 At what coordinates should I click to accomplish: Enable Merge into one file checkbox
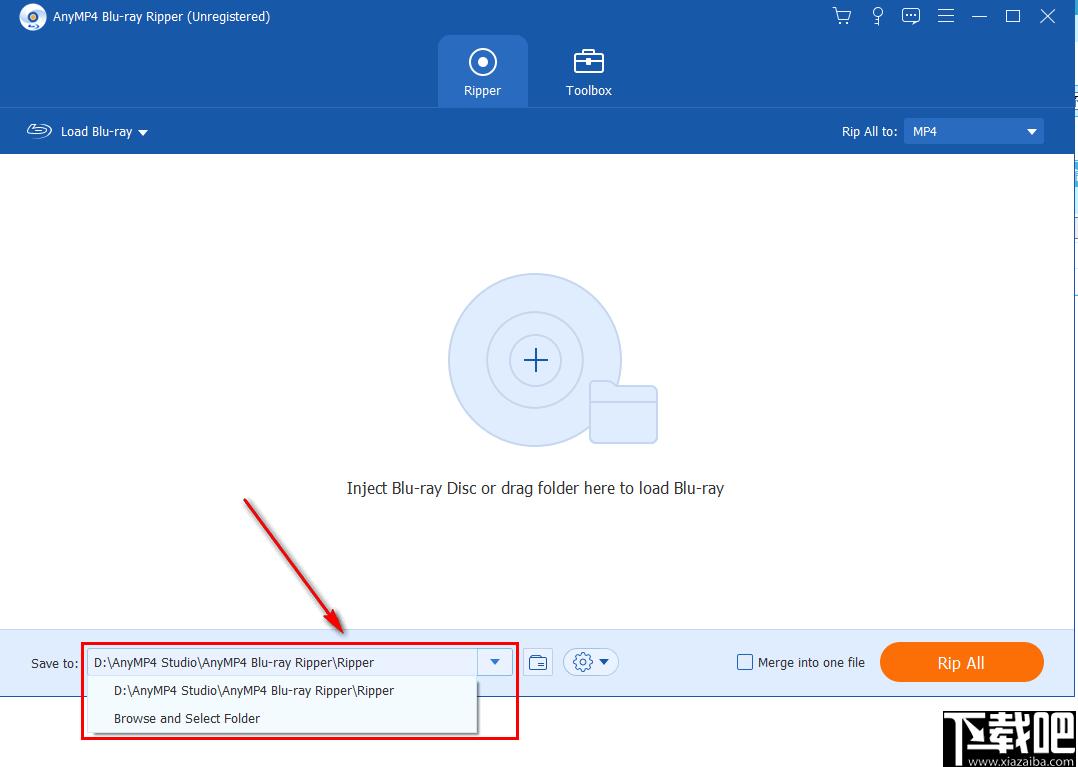tap(745, 663)
